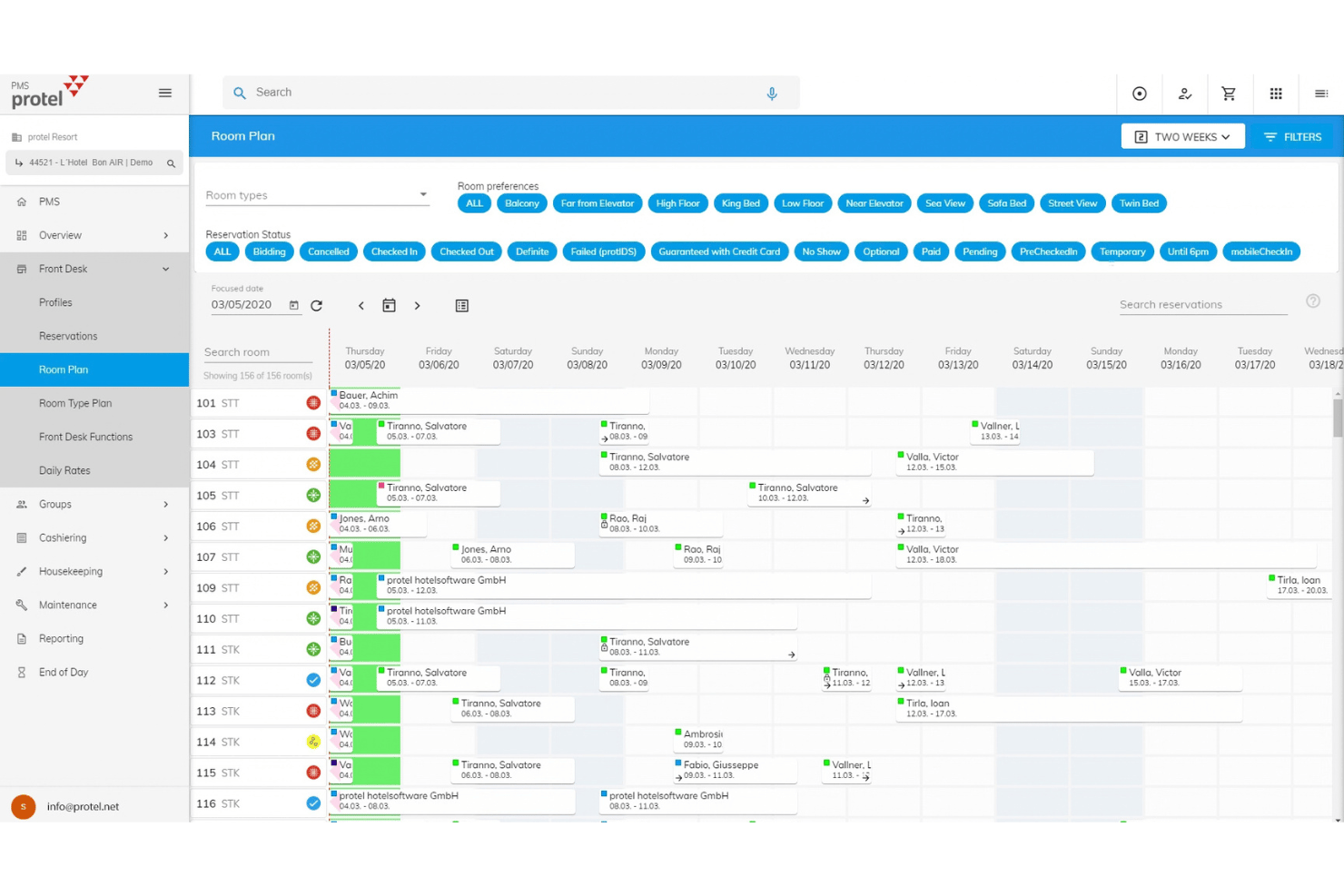
Task: Toggle the hamburger sidebar menu icon
Action: click(165, 93)
